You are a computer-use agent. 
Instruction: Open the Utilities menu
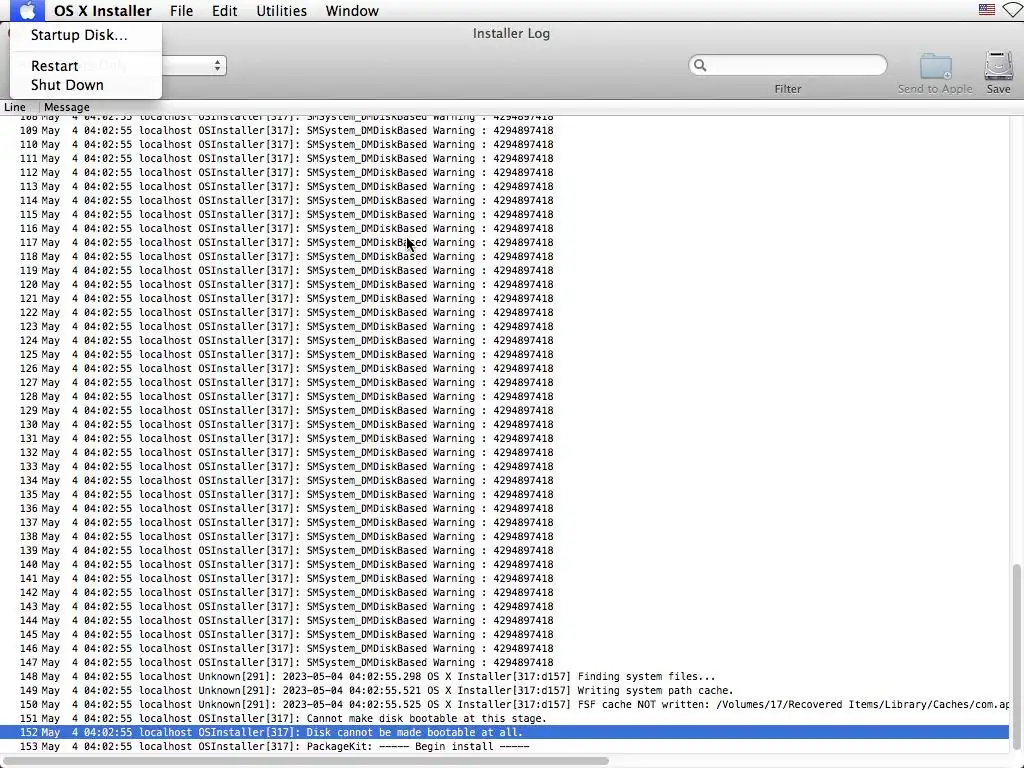[281, 11]
